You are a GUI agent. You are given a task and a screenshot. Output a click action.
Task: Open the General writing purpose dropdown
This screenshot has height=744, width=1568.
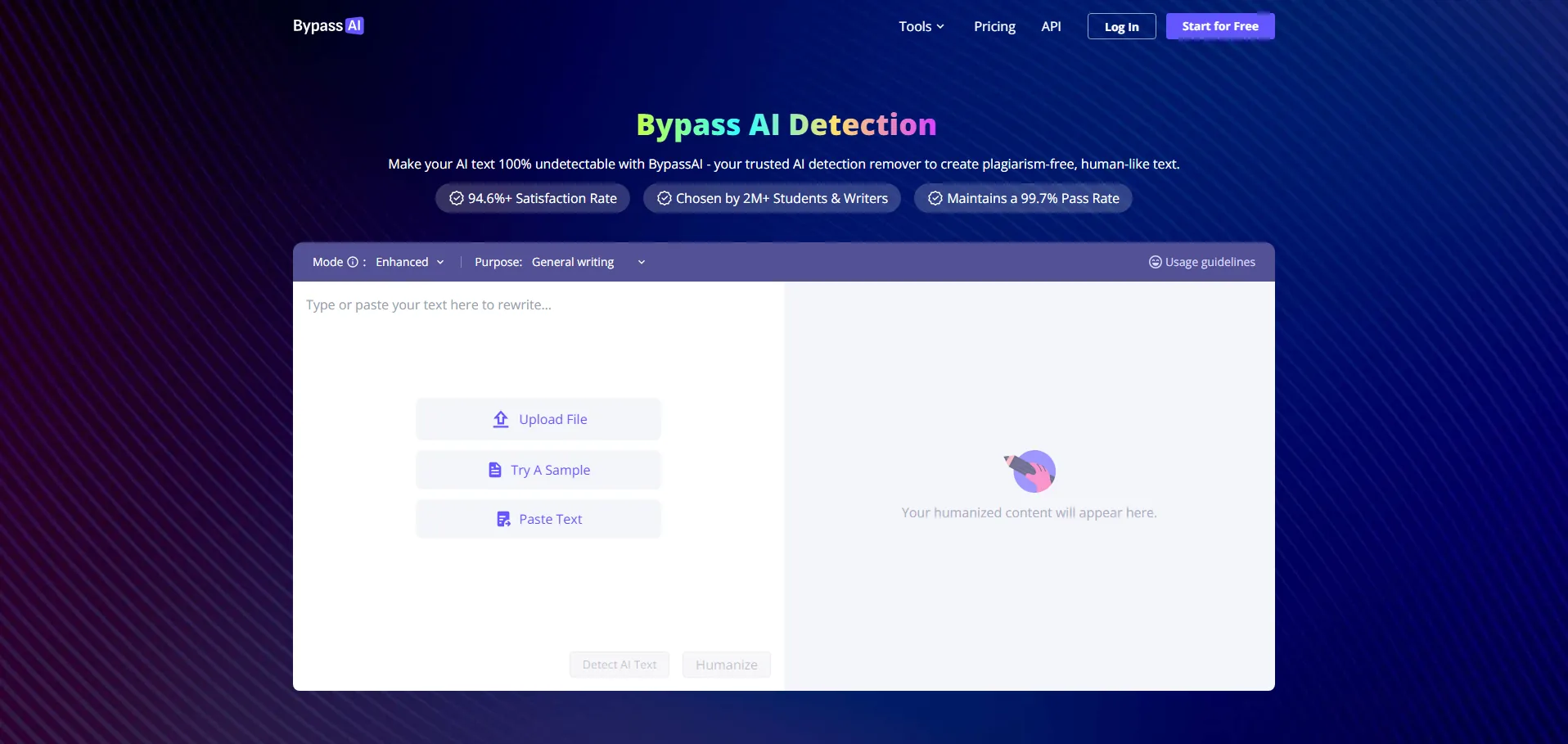point(588,262)
